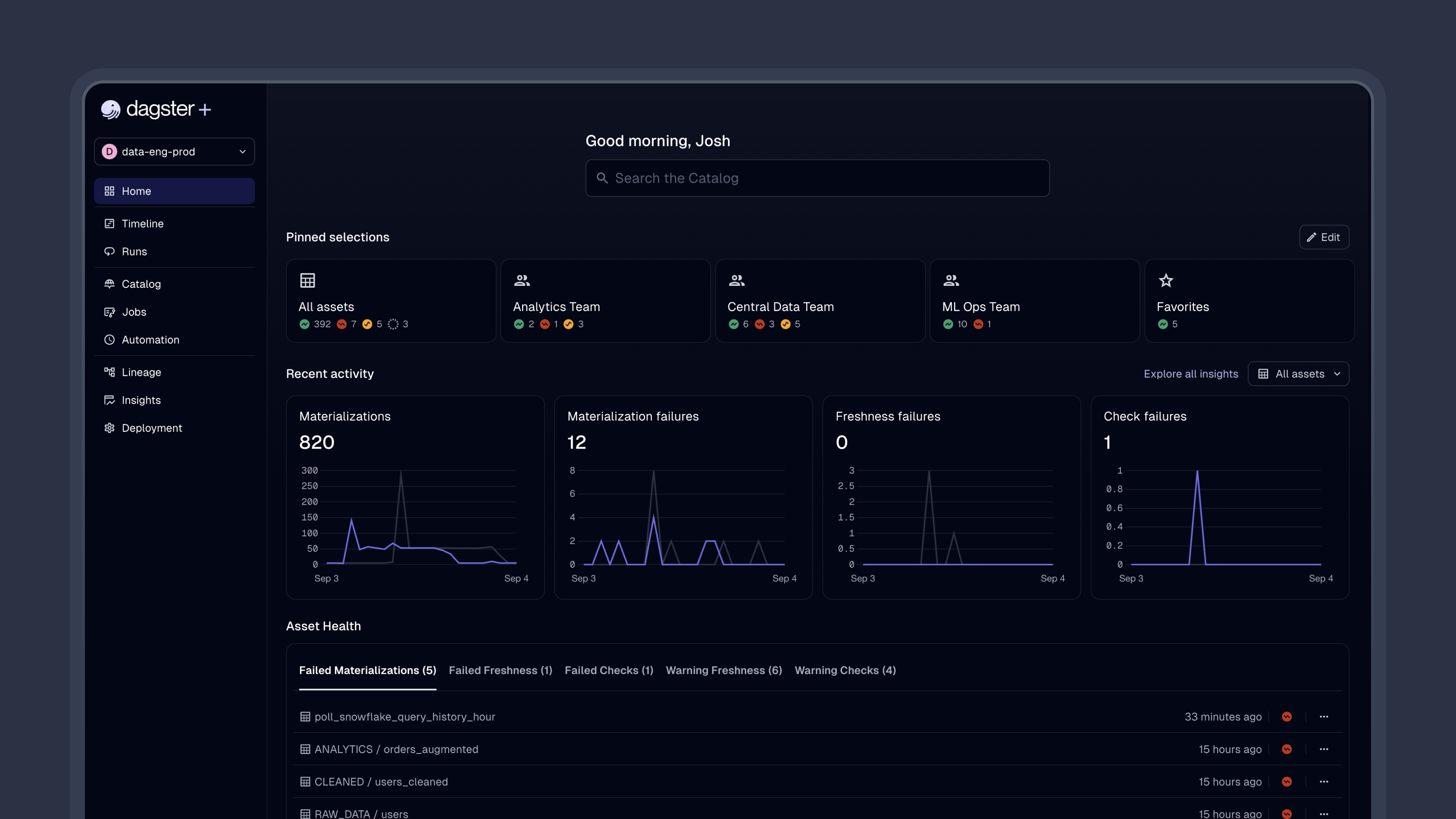Click the people icon on ML Ops Team card
The height and width of the screenshot is (819, 1456).
click(x=951, y=280)
